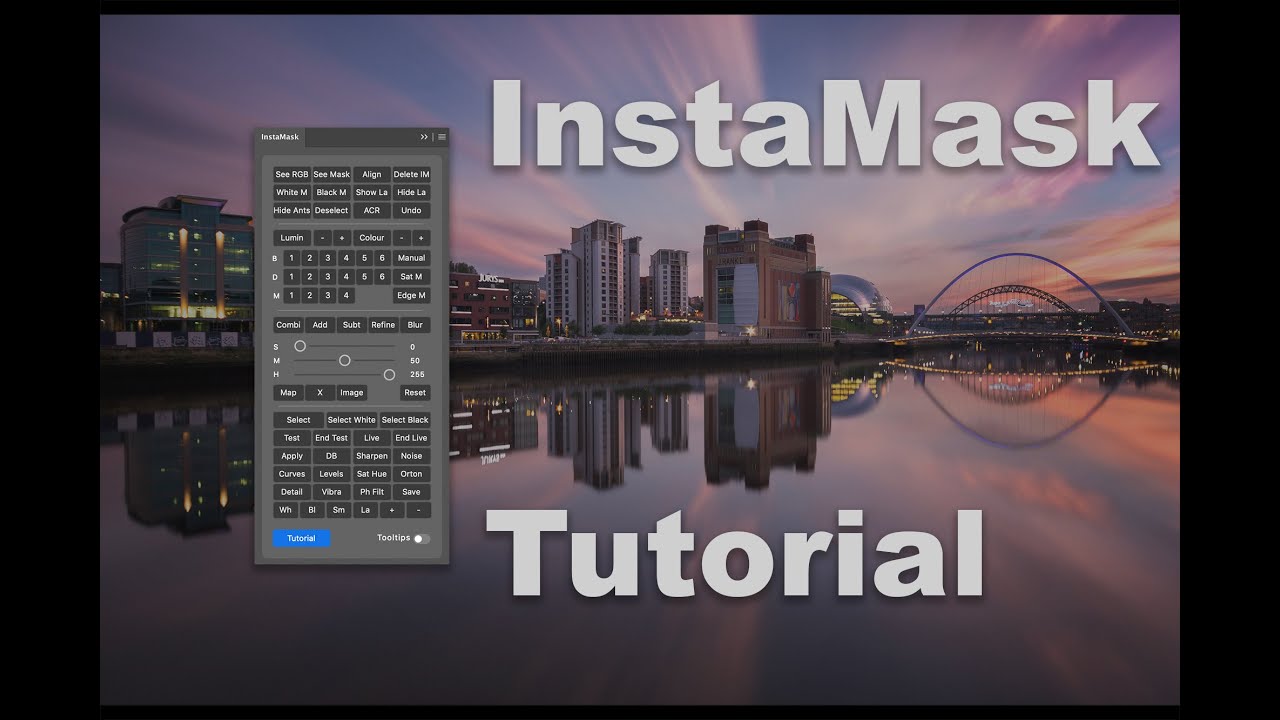Reset the sliders with the Reset button
Screen dimensions: 1280x720
point(415,393)
